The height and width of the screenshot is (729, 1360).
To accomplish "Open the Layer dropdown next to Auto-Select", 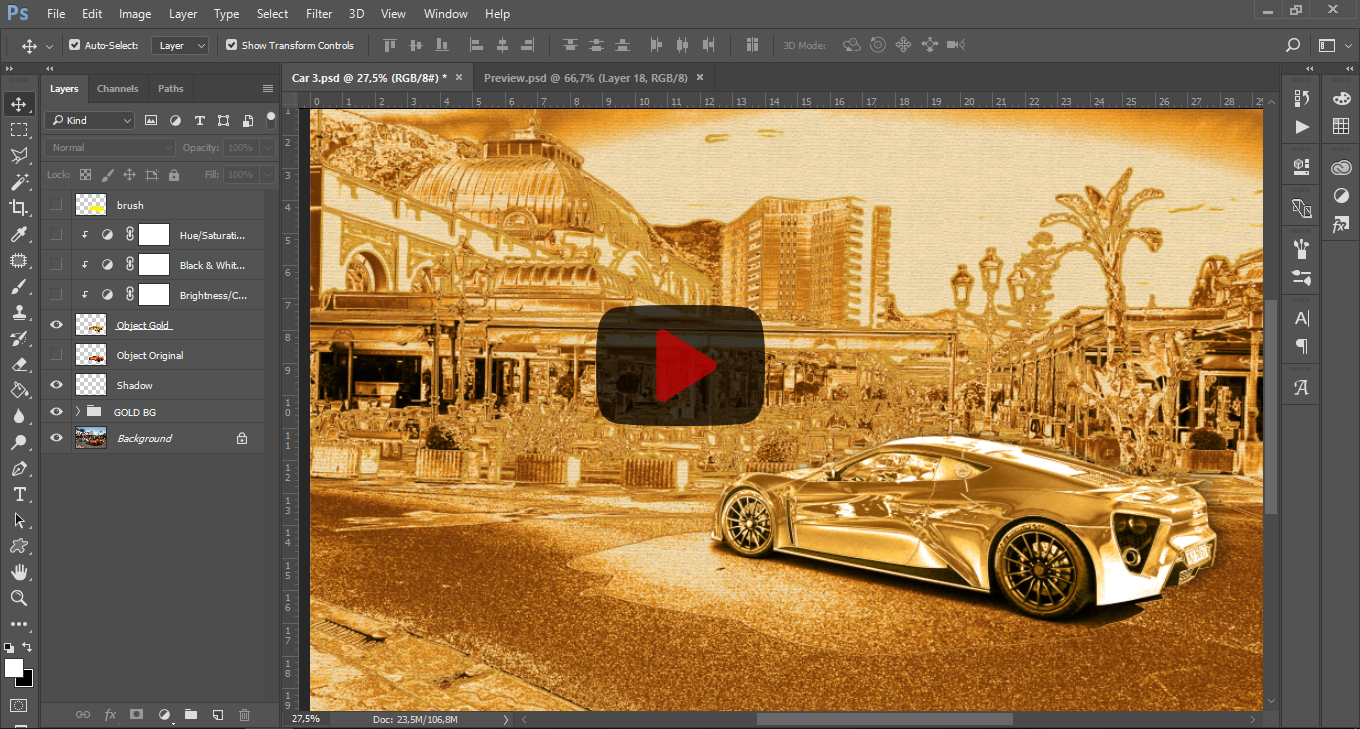I will pyautogui.click(x=180, y=45).
